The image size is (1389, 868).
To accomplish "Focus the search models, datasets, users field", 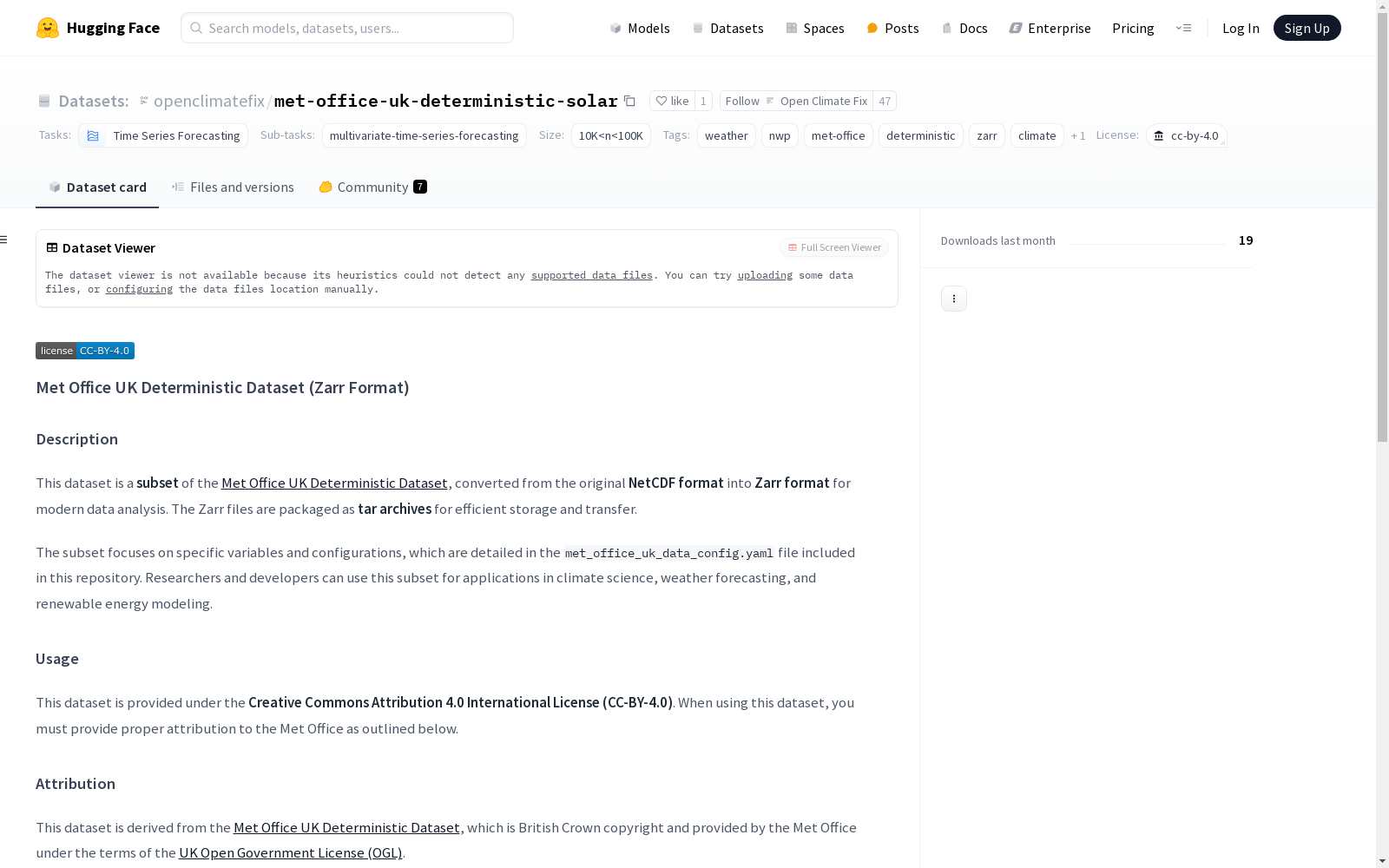I will (x=347, y=28).
